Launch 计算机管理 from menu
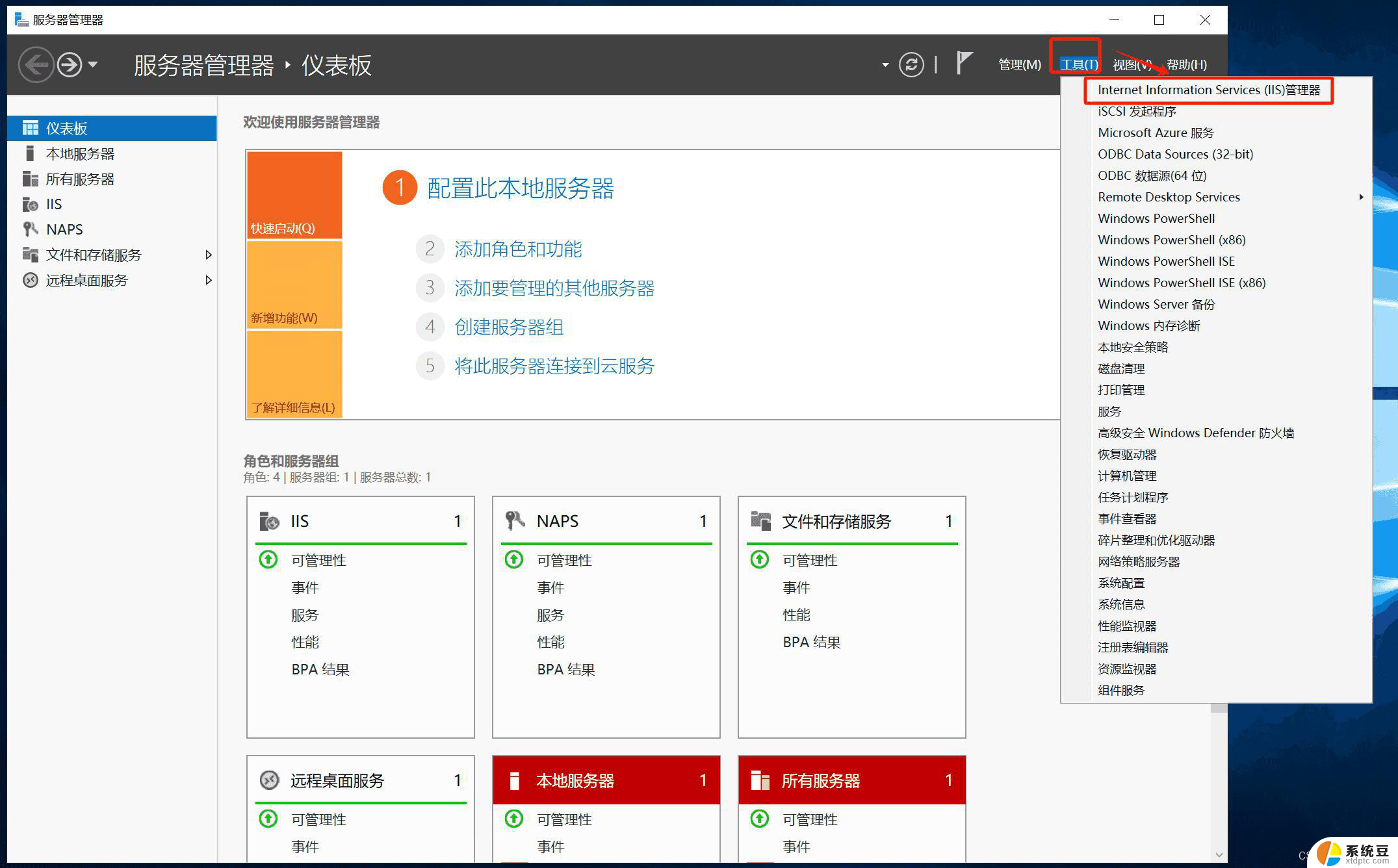Image resolution: width=1398 pixels, height=868 pixels. [x=1127, y=476]
